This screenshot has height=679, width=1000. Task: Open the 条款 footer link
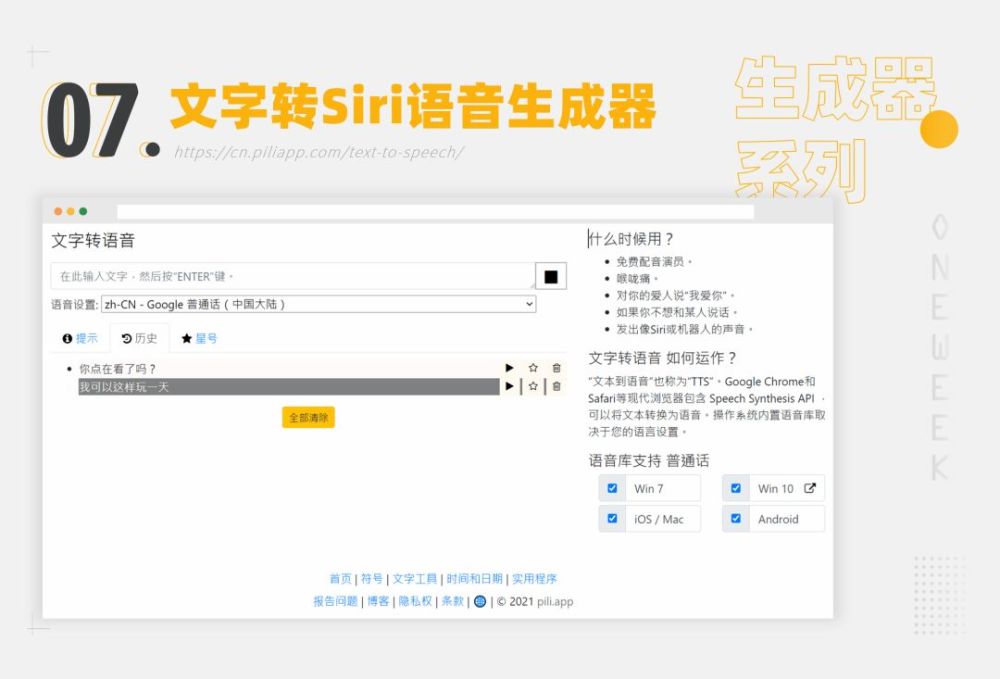pyautogui.click(x=453, y=601)
